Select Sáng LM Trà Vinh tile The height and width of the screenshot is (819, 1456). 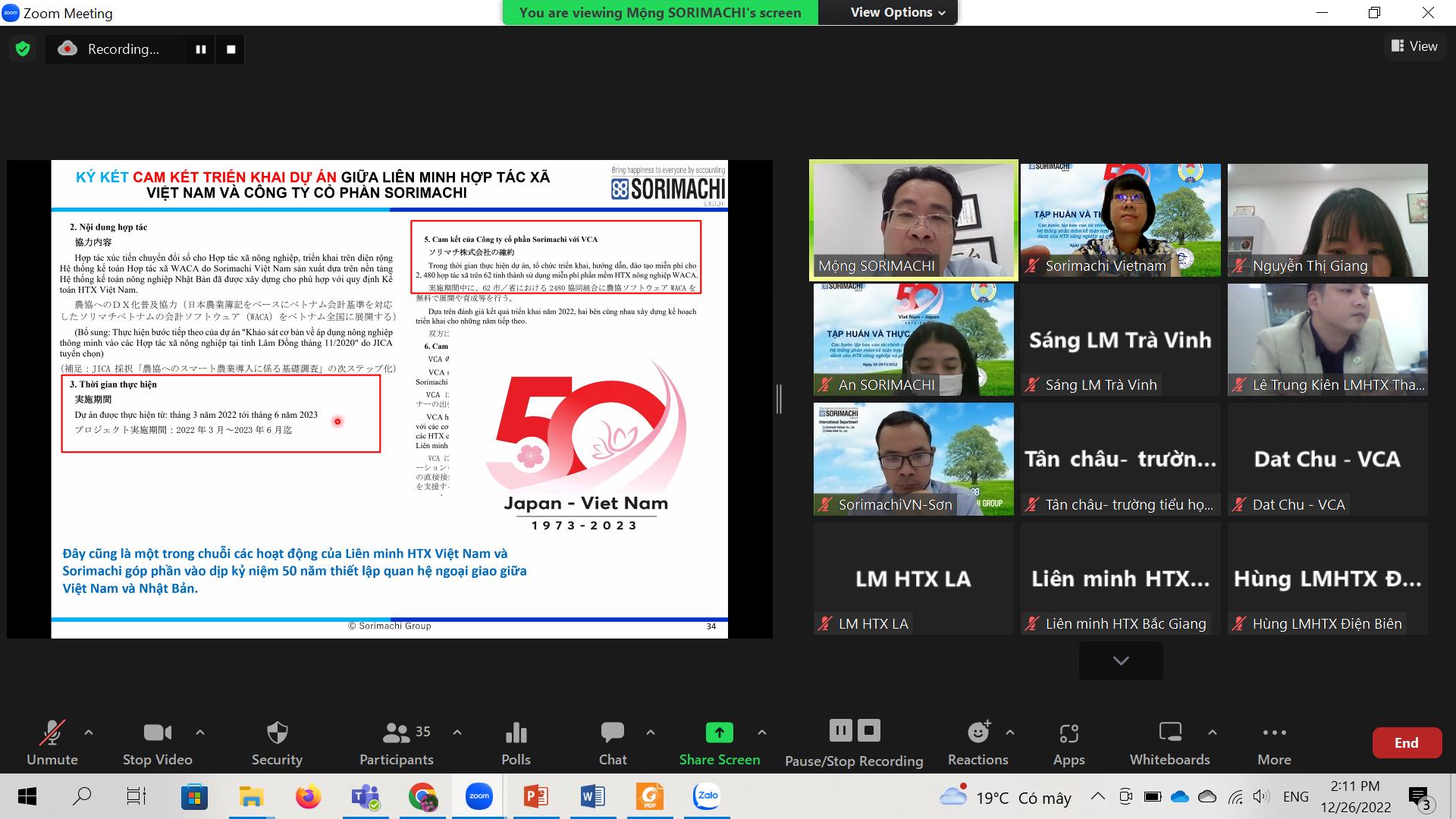click(1121, 339)
